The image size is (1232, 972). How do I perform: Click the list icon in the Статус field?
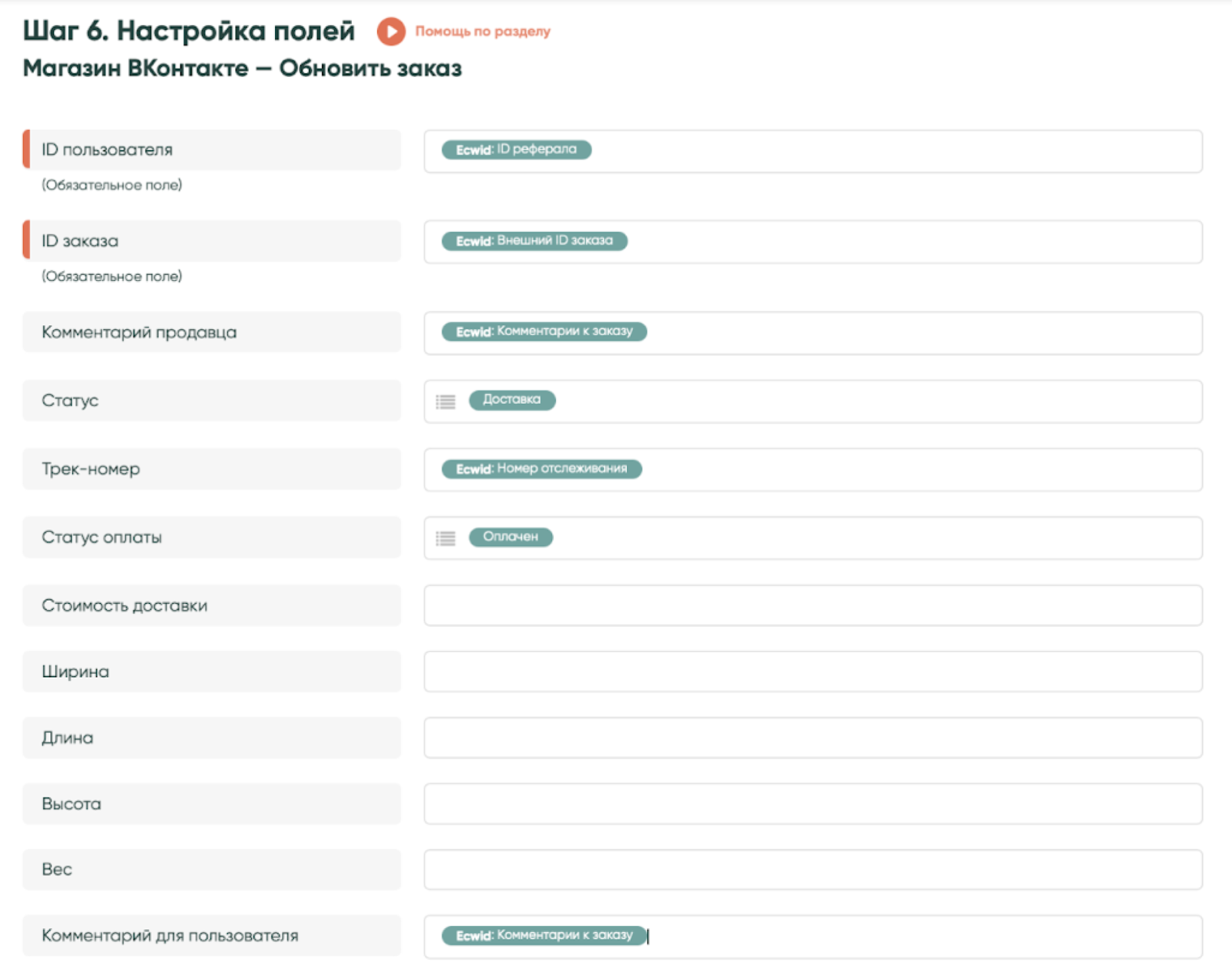pyautogui.click(x=445, y=401)
